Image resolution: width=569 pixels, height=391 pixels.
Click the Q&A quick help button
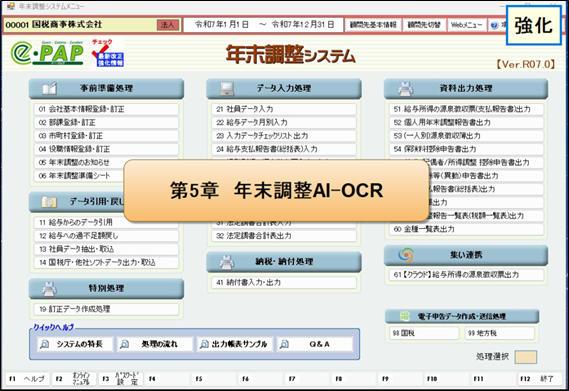click(315, 344)
